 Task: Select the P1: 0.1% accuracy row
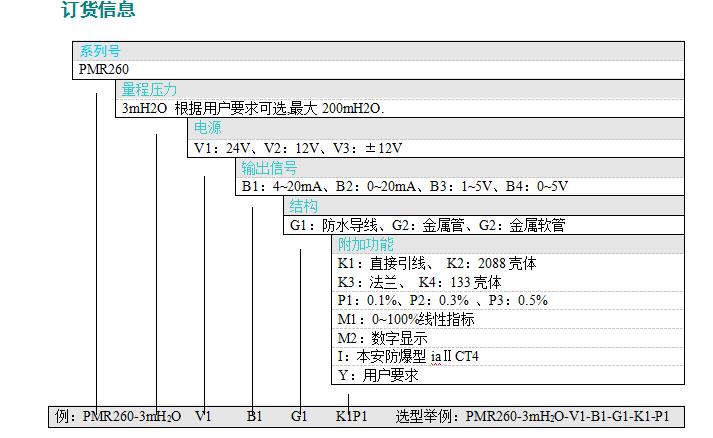(x=442, y=301)
